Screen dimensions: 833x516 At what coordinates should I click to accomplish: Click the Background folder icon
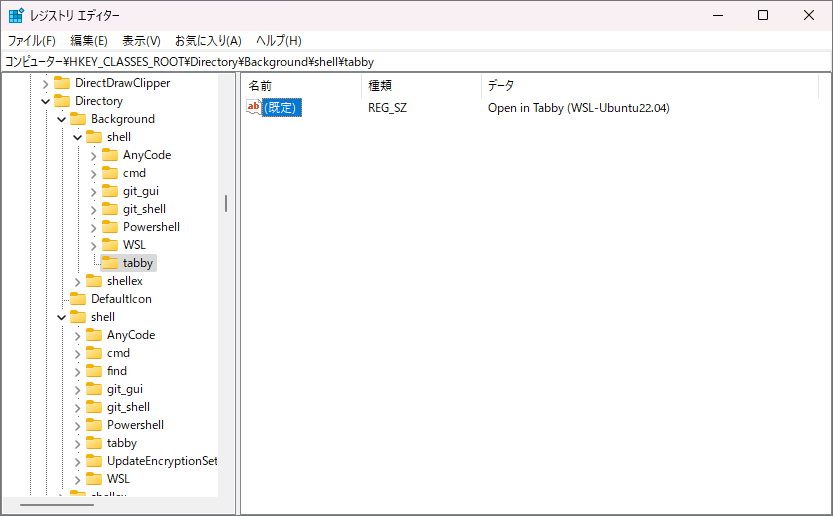78,119
